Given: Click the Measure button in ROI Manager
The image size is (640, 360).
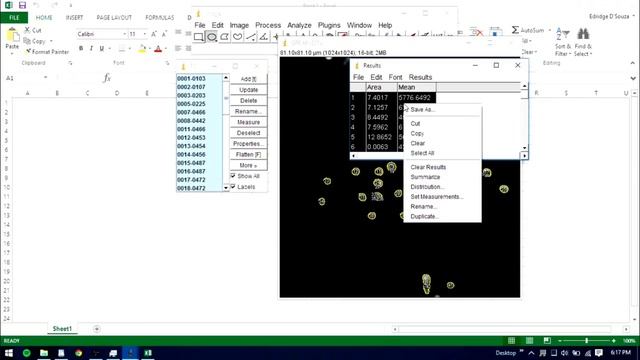Looking at the screenshot, I should click(x=249, y=122).
